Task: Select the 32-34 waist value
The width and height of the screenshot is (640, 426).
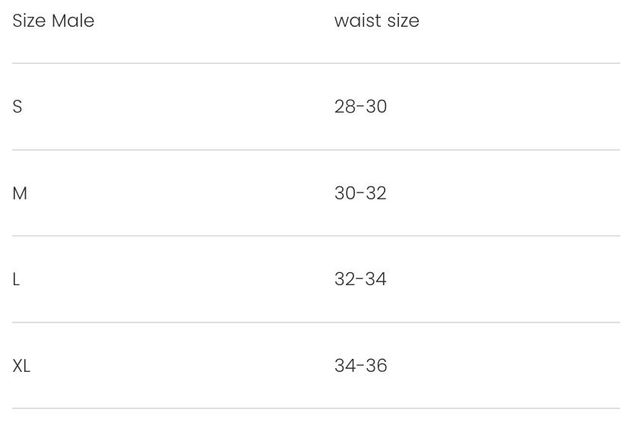Action: coord(360,279)
